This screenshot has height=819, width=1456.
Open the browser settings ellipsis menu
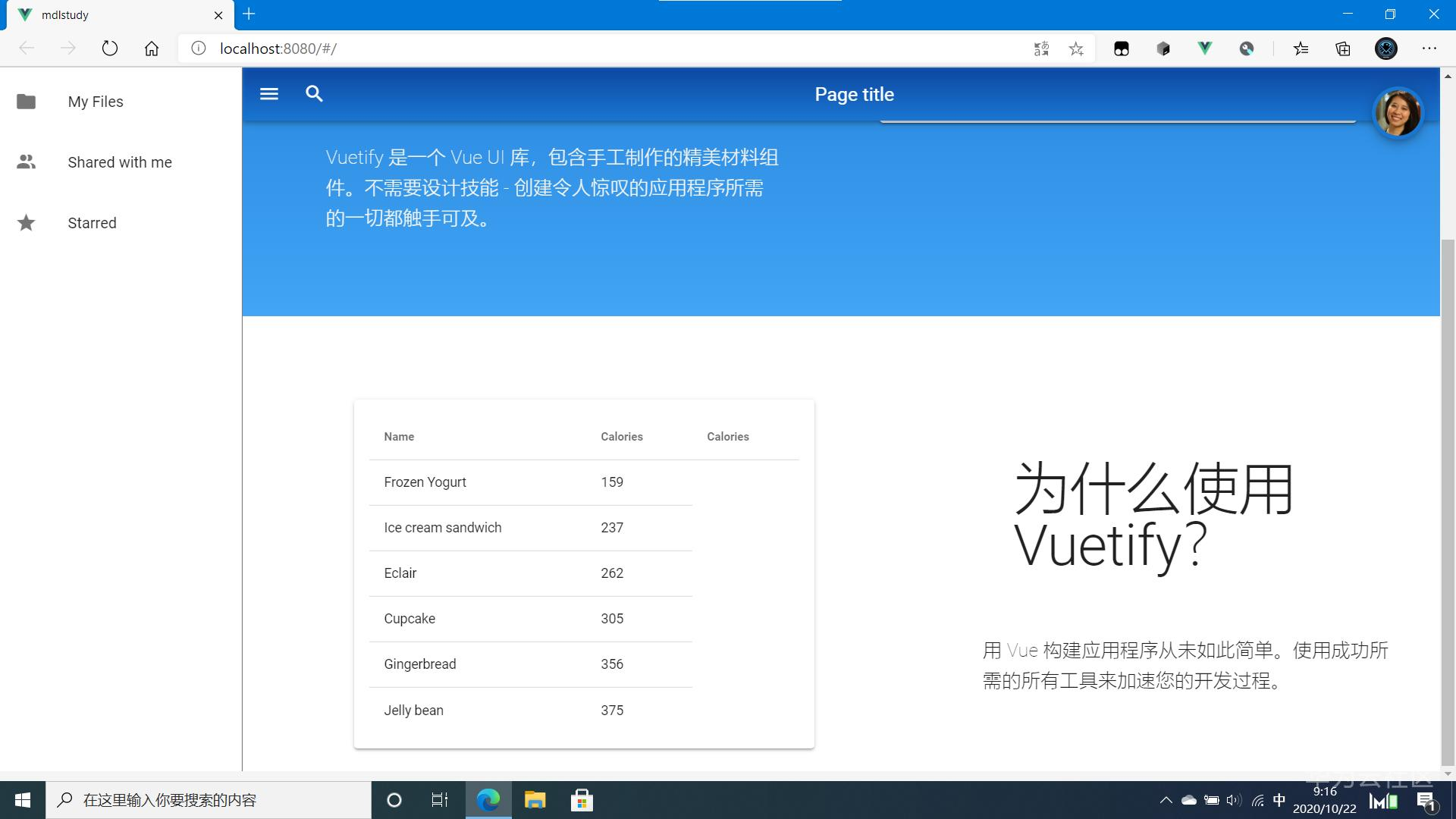1429,49
